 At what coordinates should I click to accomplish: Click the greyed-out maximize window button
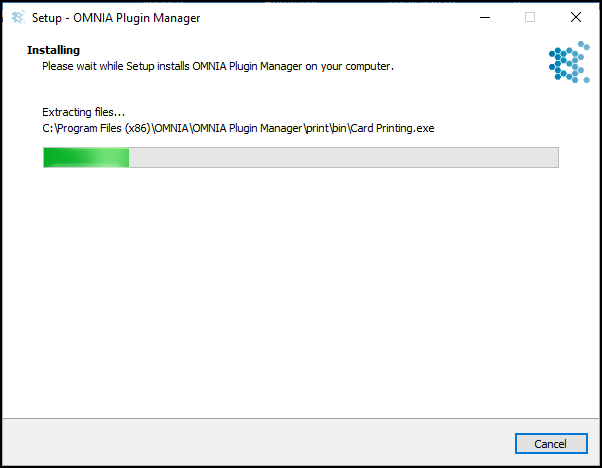point(530,17)
